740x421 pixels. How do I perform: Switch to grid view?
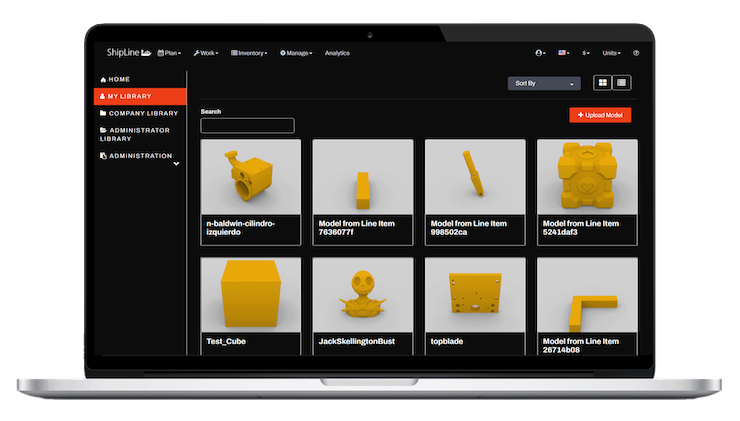click(603, 83)
